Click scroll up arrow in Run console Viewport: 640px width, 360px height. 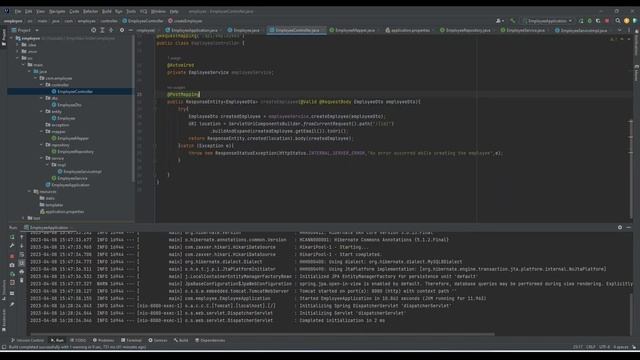pos(22,237)
